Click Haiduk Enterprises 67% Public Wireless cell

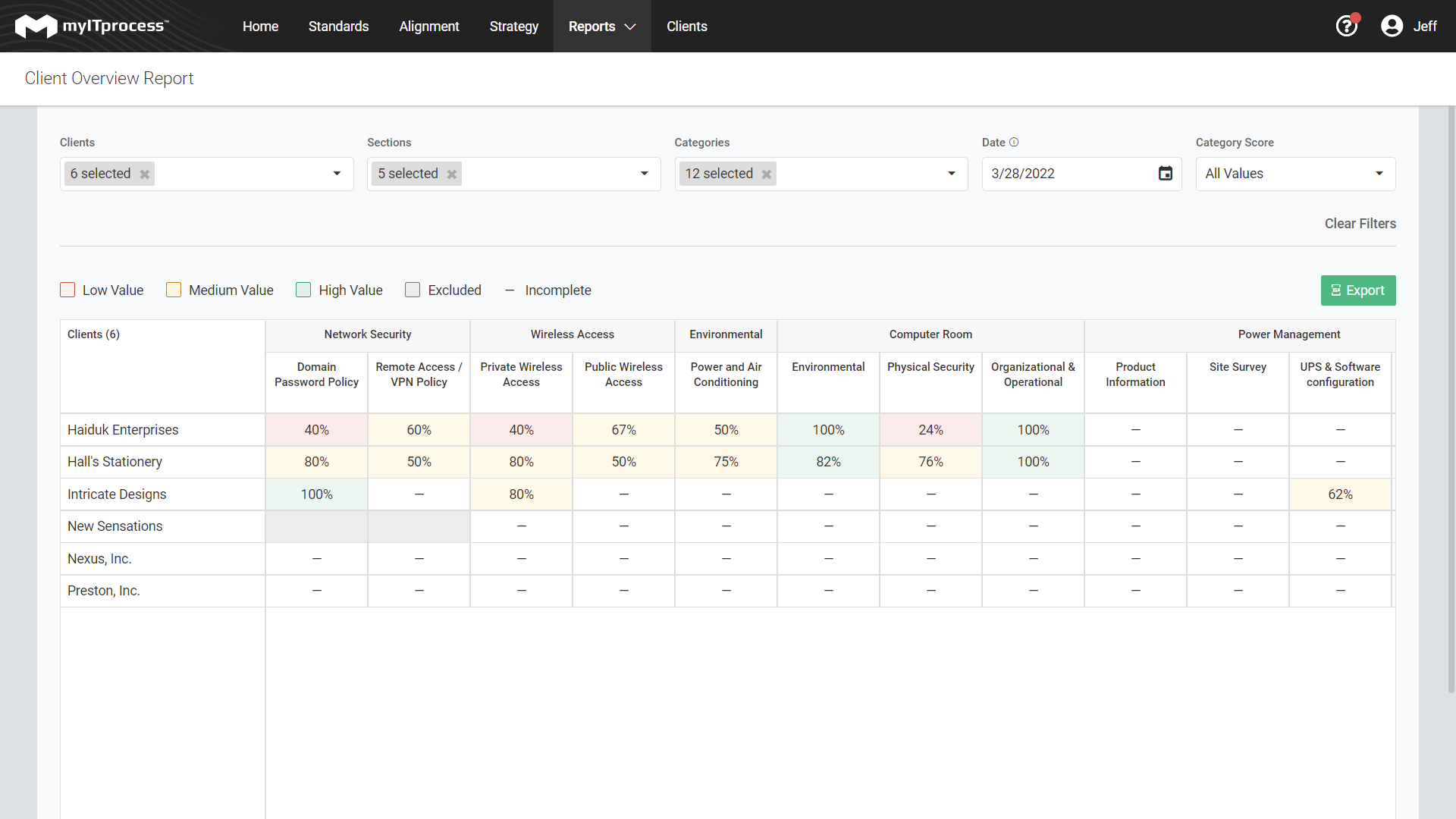pos(623,430)
